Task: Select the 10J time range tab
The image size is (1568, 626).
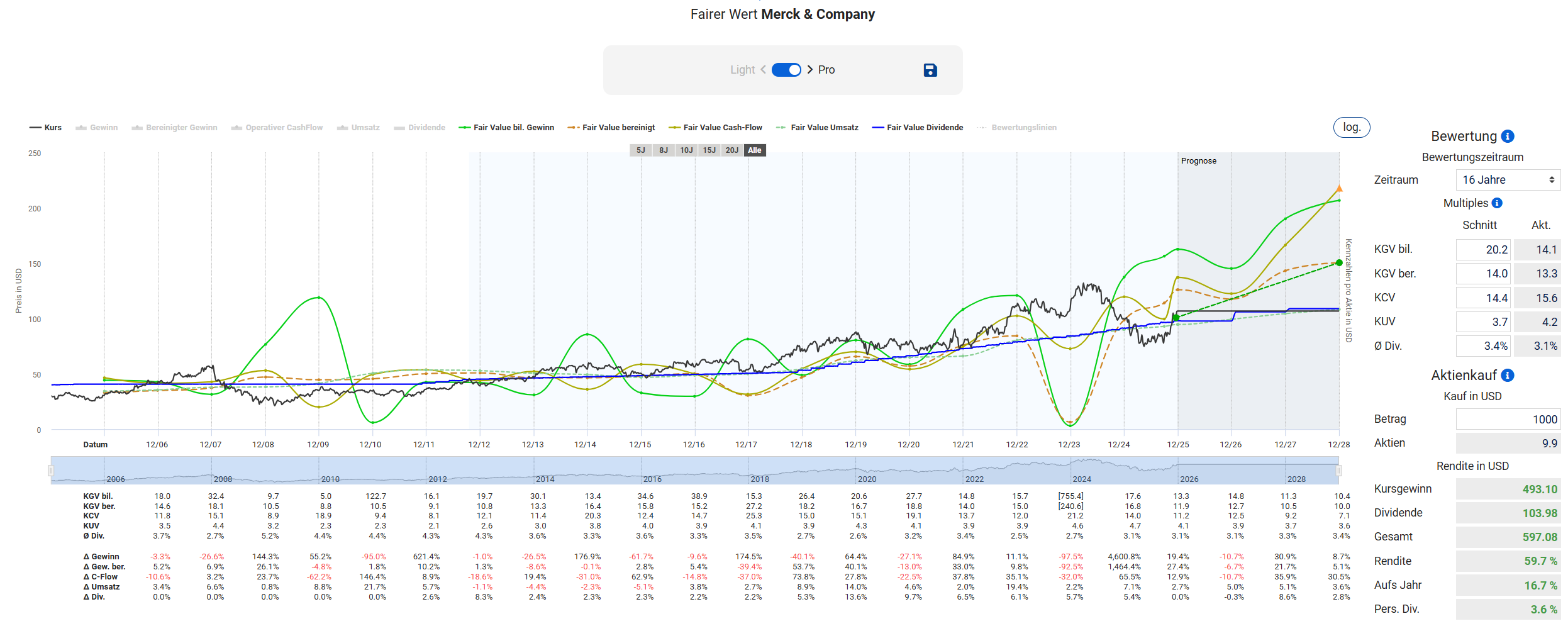Action: click(x=686, y=150)
